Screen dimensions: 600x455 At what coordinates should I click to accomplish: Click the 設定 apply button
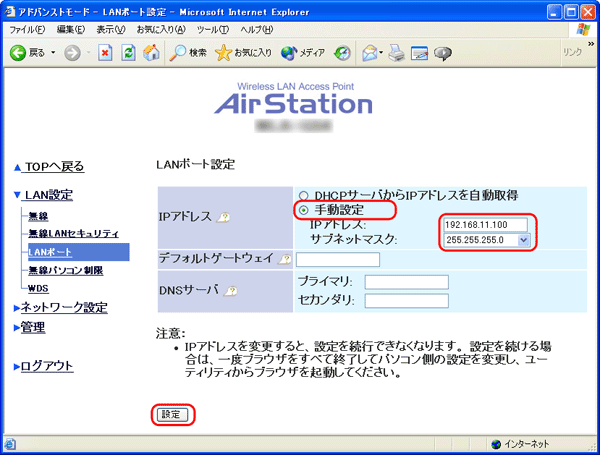[174, 414]
